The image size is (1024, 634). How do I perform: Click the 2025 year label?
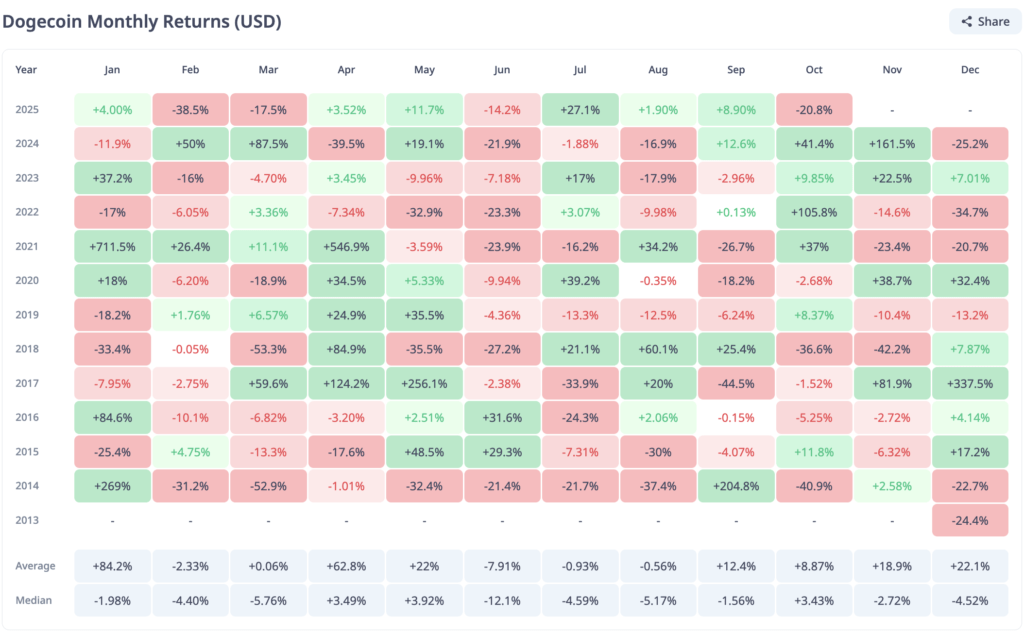pyautogui.click(x=26, y=109)
